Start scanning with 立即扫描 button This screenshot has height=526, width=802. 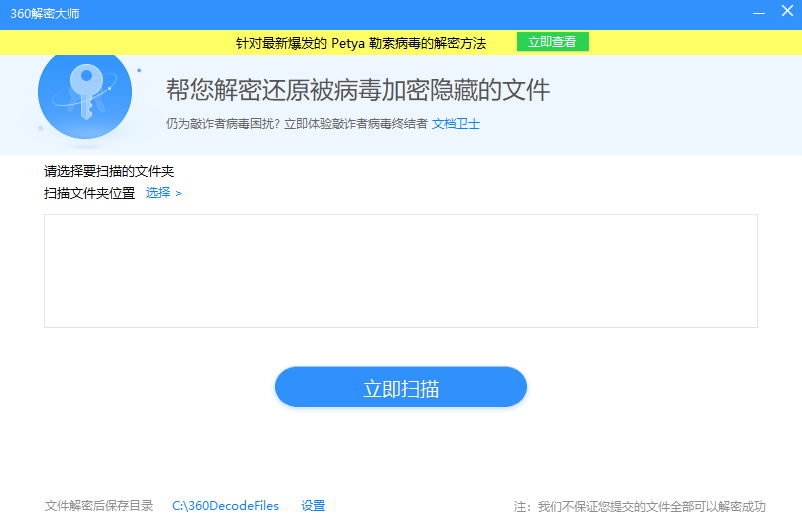coord(401,387)
